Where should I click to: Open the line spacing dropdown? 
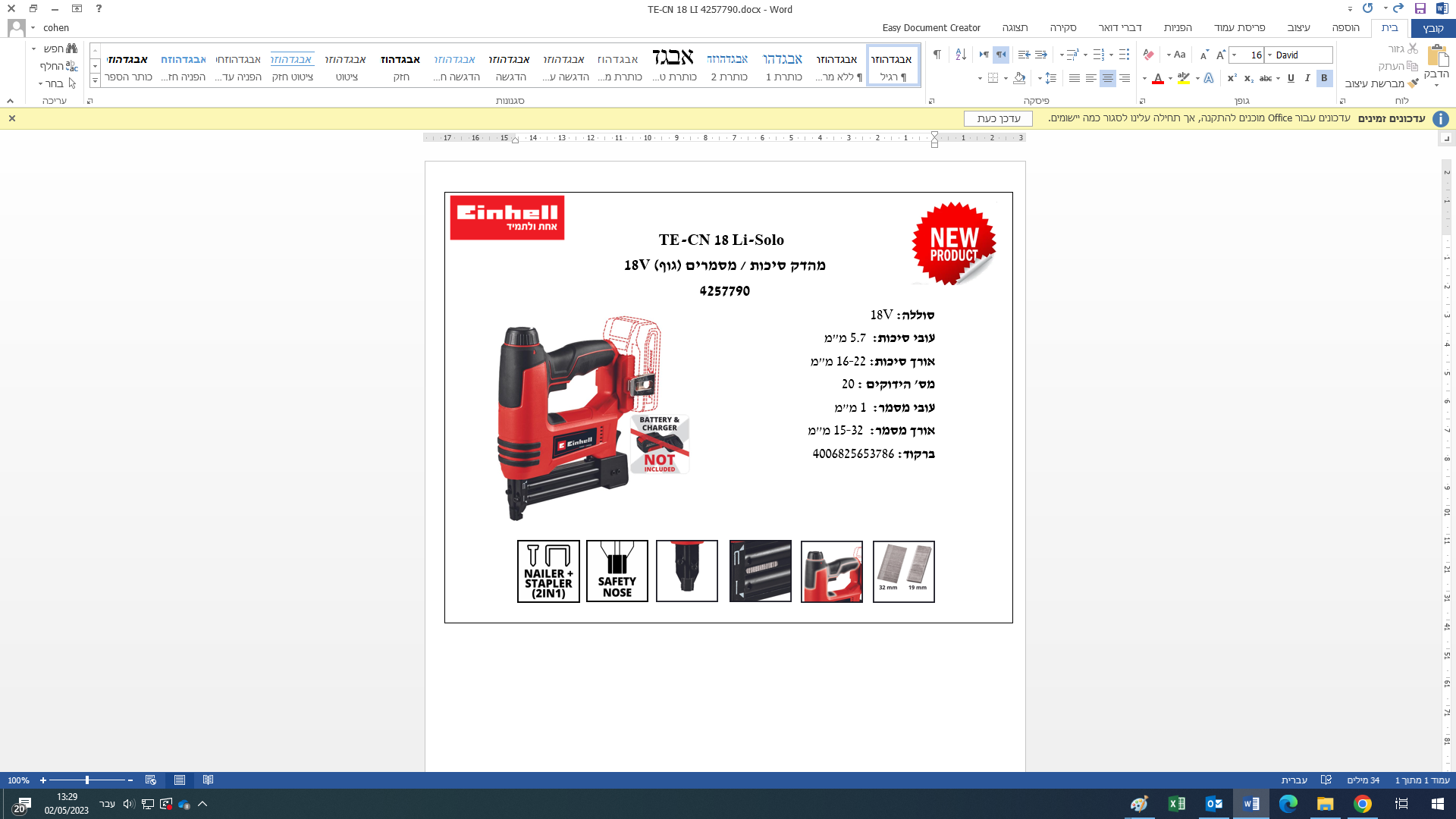(x=1047, y=78)
